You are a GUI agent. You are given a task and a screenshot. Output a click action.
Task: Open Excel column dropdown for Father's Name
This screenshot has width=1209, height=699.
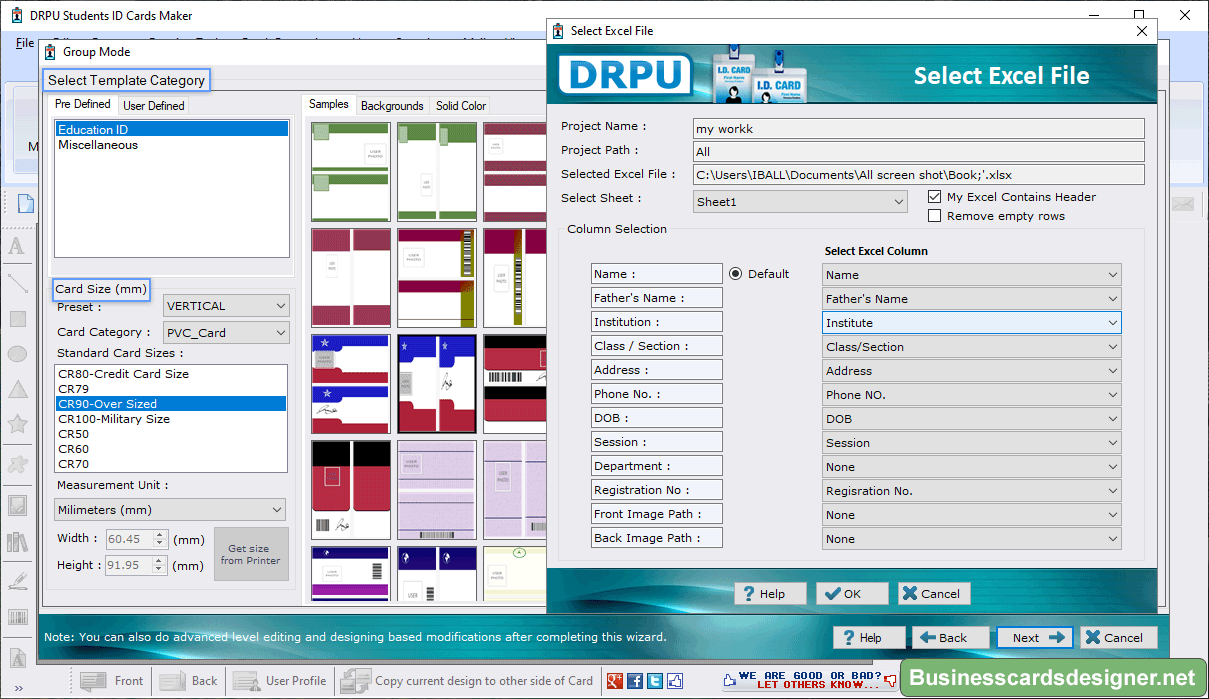click(x=971, y=299)
